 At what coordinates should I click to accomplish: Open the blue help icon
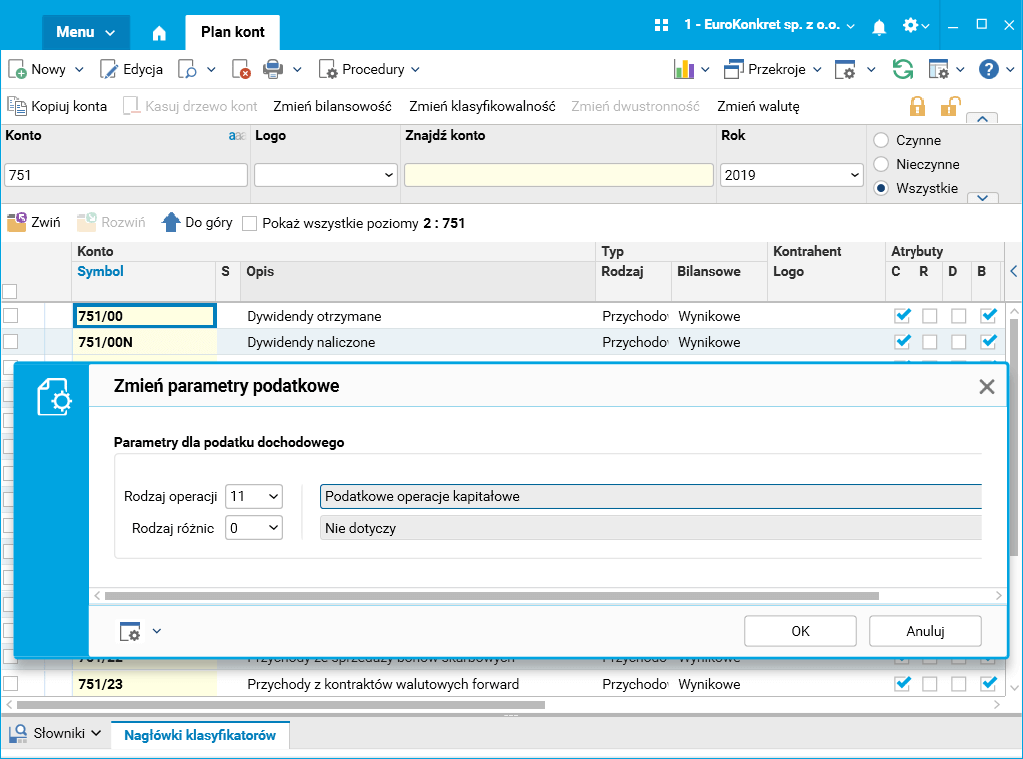pos(988,69)
